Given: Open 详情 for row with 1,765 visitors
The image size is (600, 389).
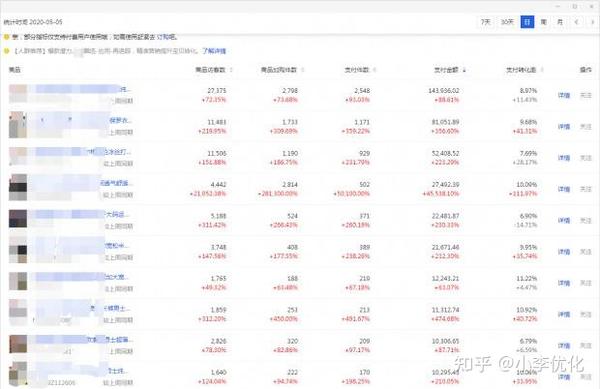Looking at the screenshot, I should coord(564,283).
